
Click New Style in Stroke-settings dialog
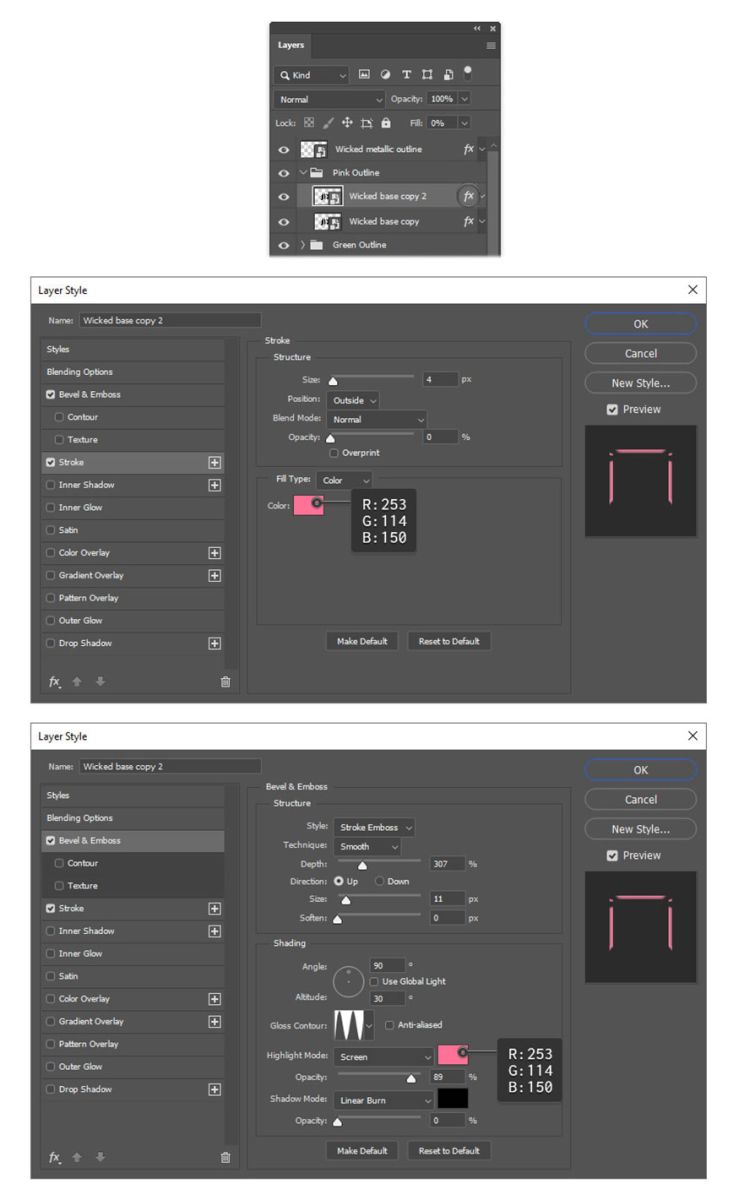[640, 383]
